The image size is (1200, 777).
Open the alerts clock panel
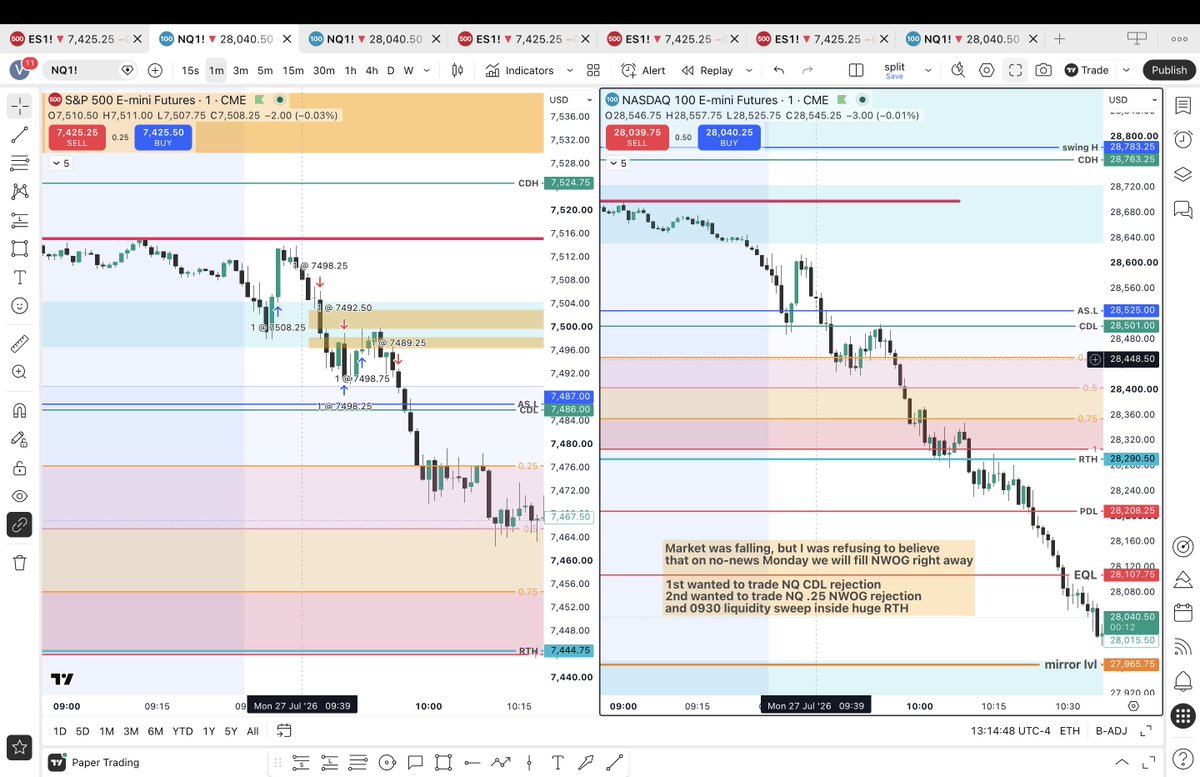click(1183, 139)
